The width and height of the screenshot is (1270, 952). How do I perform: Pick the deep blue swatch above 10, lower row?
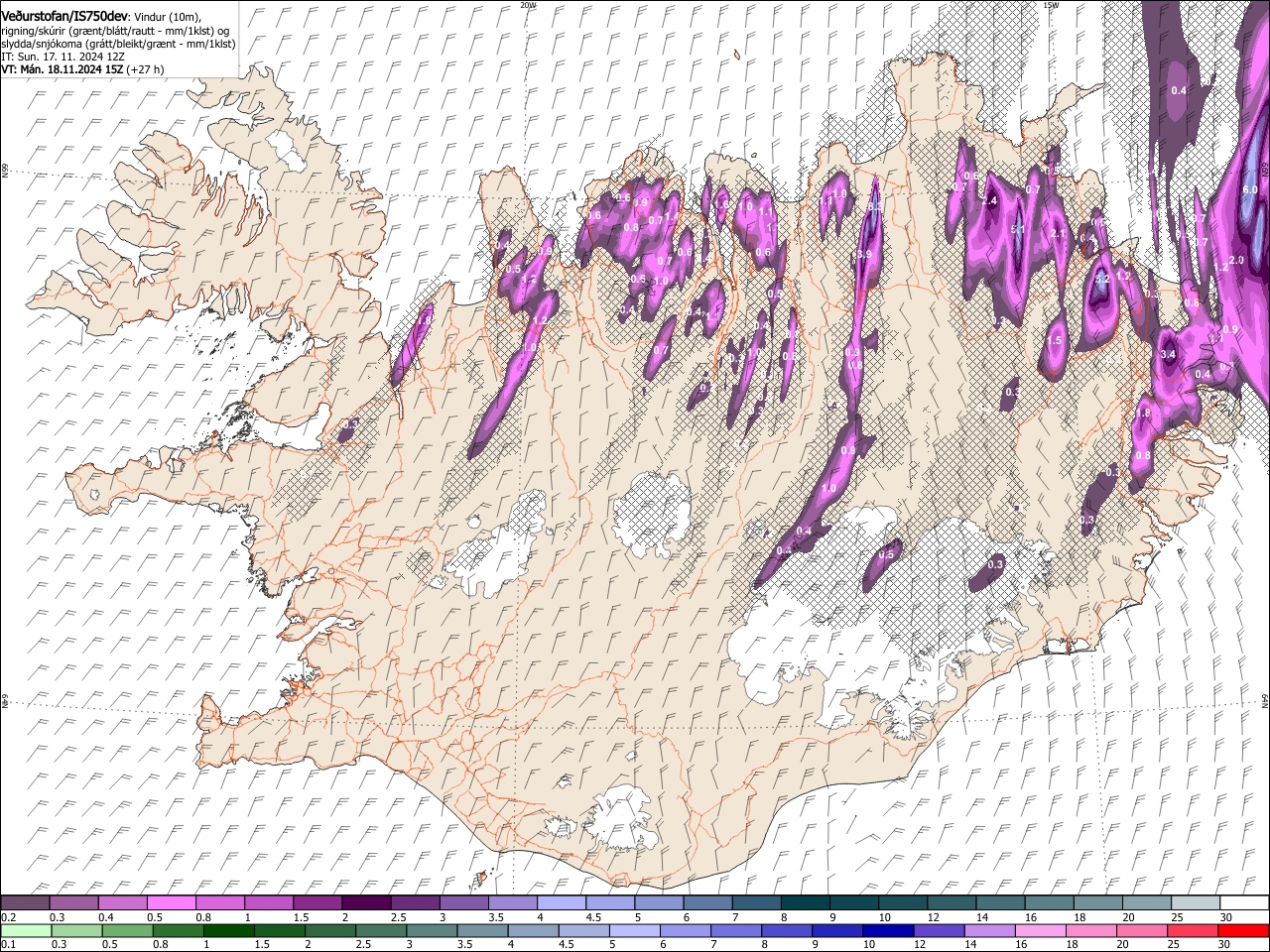click(887, 930)
